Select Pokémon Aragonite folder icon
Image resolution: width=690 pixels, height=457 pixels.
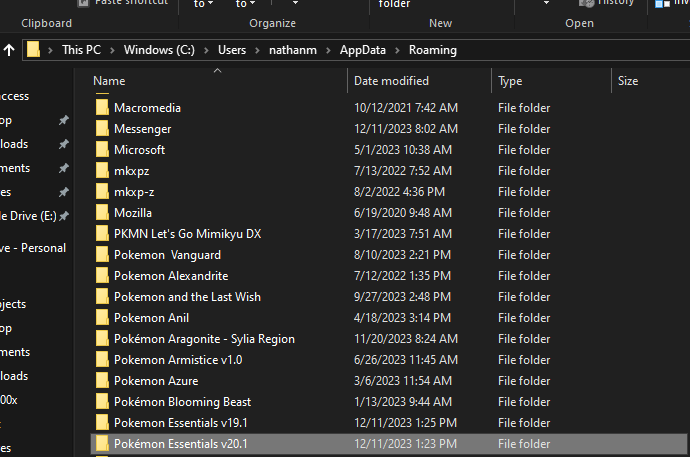[102, 339]
